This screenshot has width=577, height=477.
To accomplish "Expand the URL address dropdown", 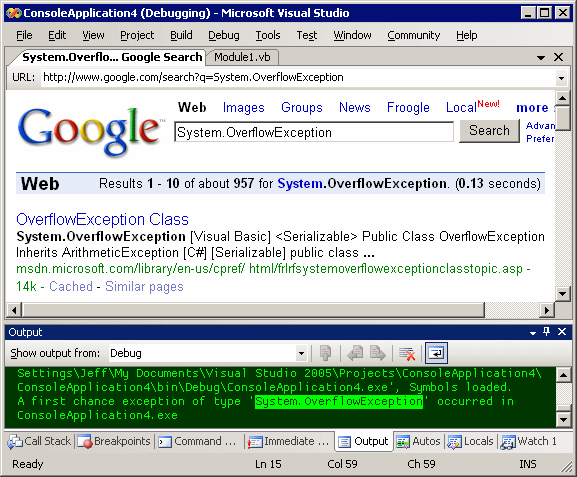I will click(561, 78).
